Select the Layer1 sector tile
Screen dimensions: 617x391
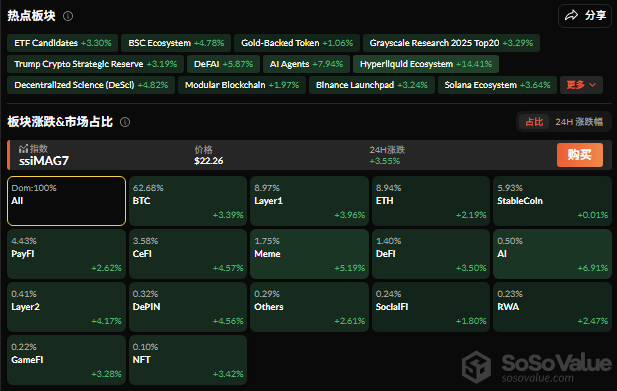pyautogui.click(x=309, y=201)
